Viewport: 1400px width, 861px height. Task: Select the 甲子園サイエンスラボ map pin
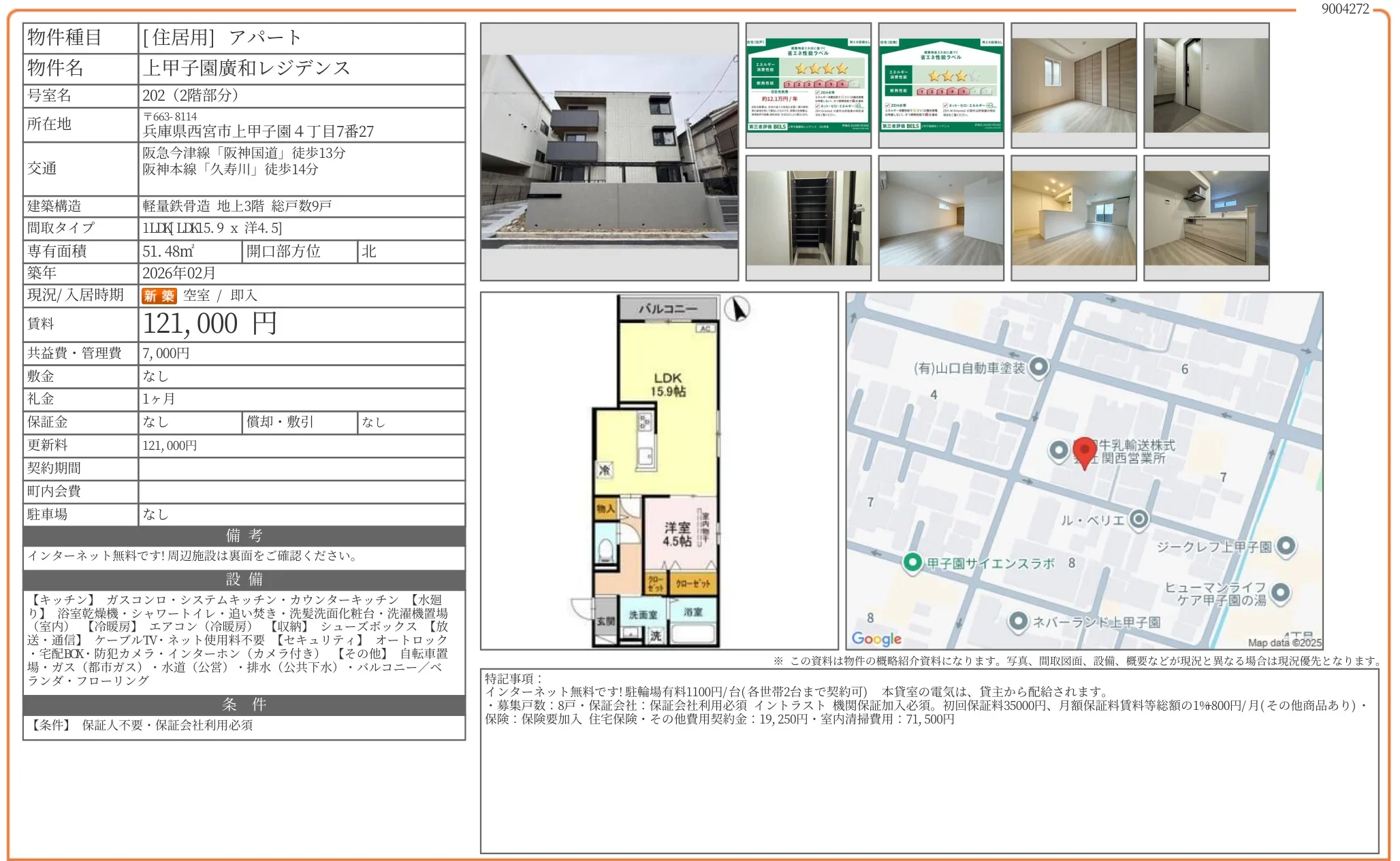coord(912,564)
